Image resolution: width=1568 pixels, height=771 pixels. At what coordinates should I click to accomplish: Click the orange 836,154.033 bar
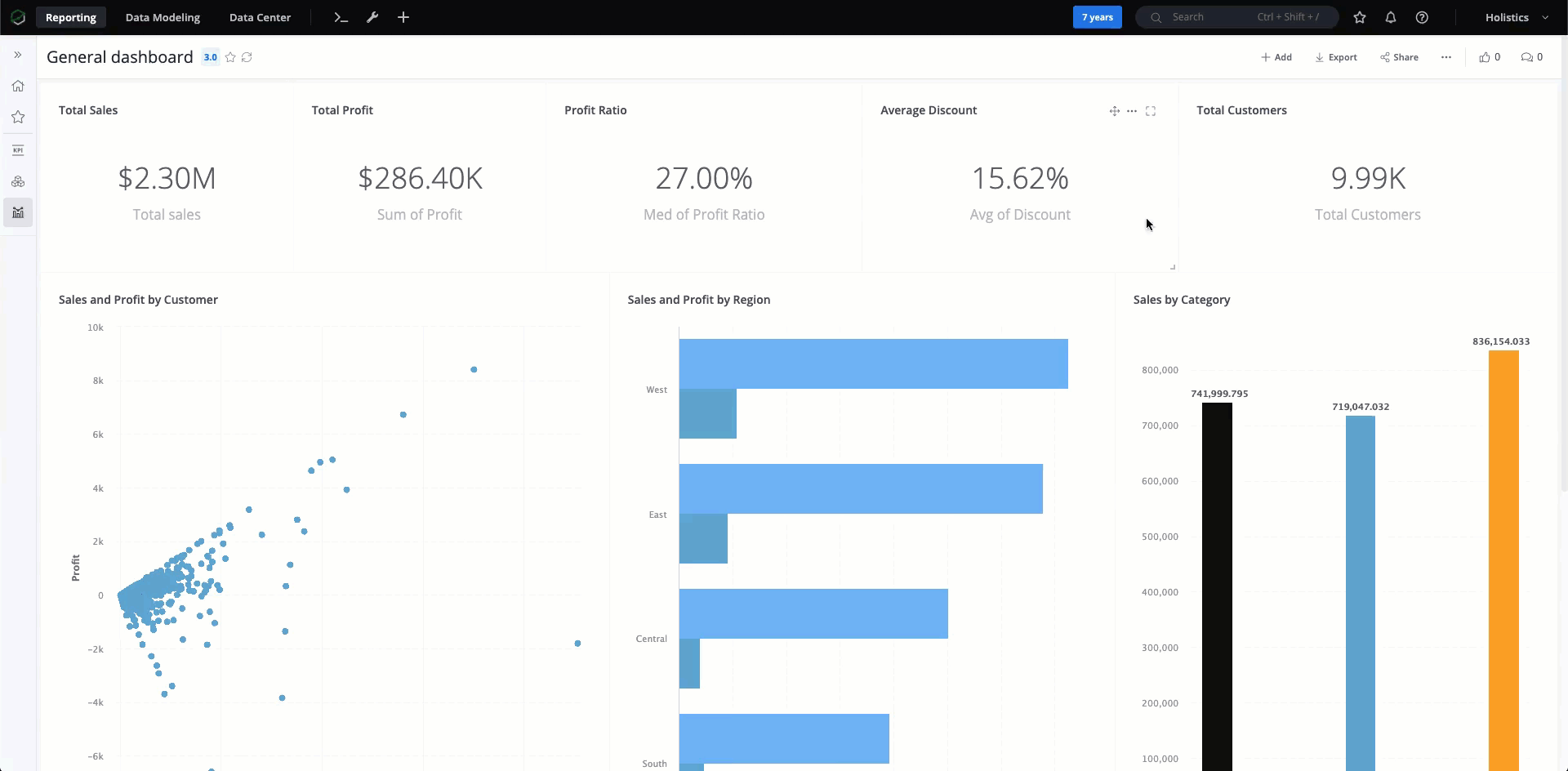coord(1503,560)
